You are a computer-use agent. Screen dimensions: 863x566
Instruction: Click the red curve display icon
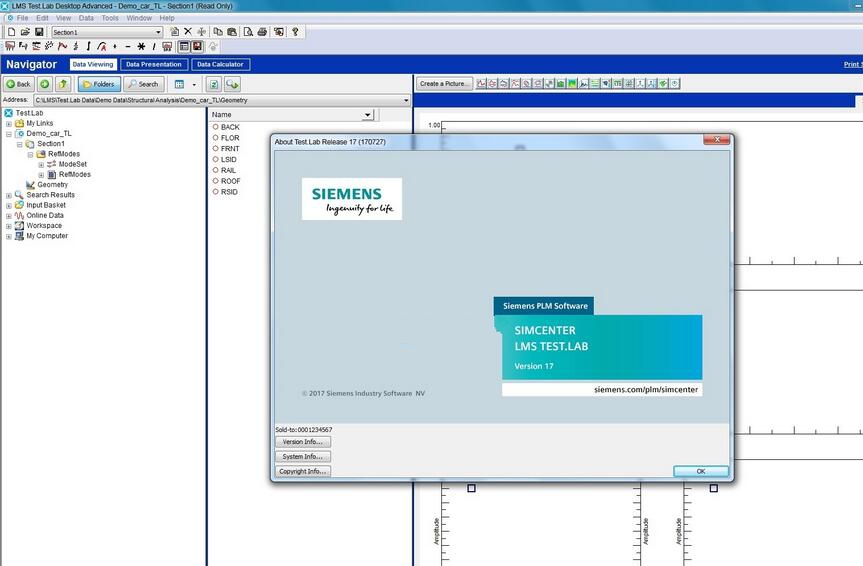click(62, 47)
